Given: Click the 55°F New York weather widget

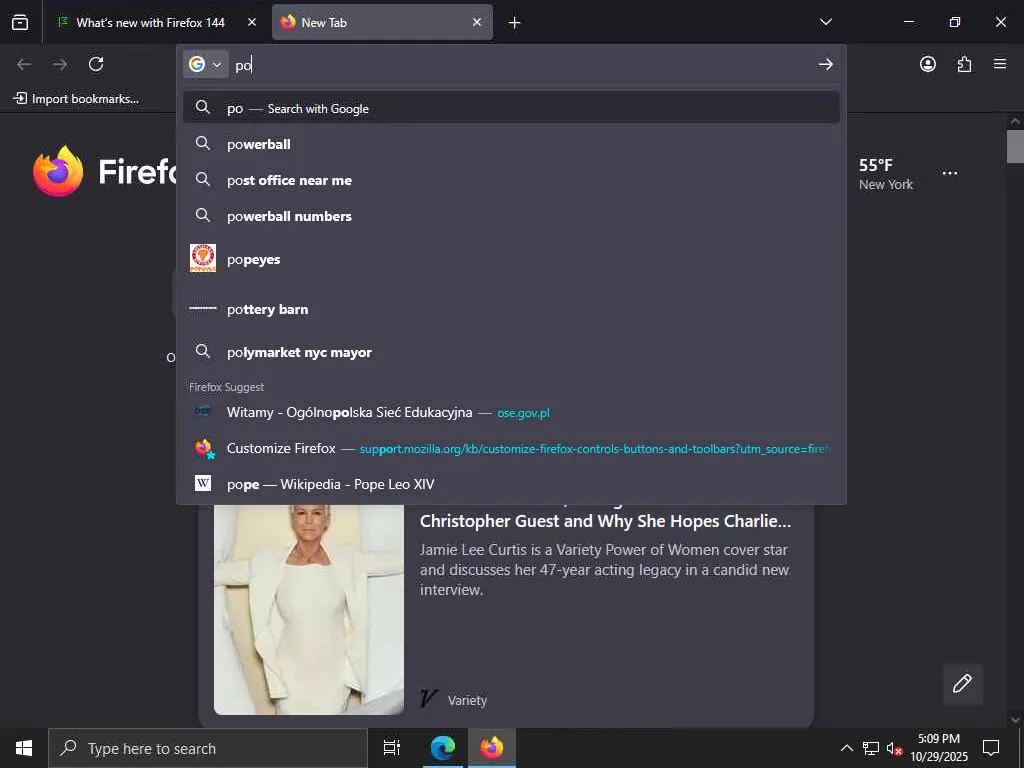Looking at the screenshot, I should tap(886, 174).
